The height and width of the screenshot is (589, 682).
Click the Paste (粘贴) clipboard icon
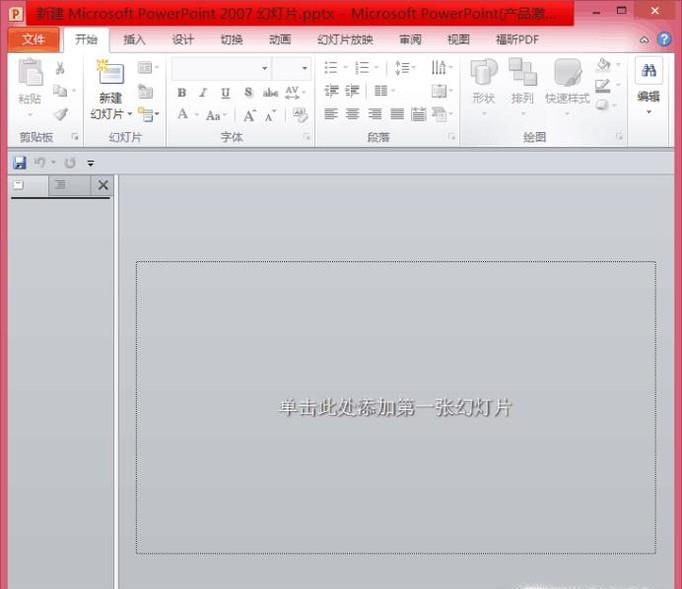point(30,78)
